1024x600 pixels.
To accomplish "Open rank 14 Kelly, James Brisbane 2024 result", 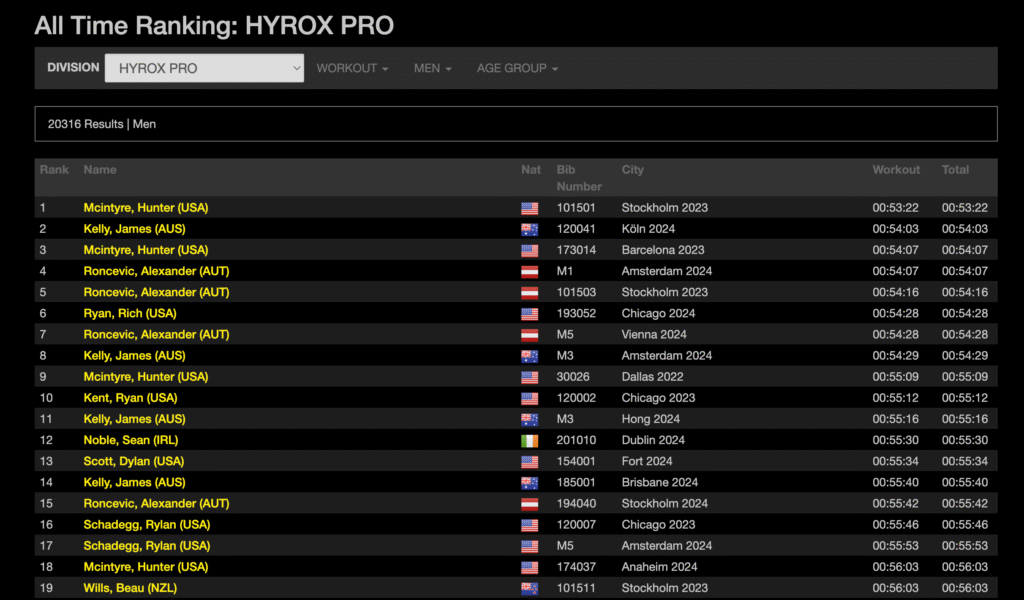I will (x=135, y=482).
